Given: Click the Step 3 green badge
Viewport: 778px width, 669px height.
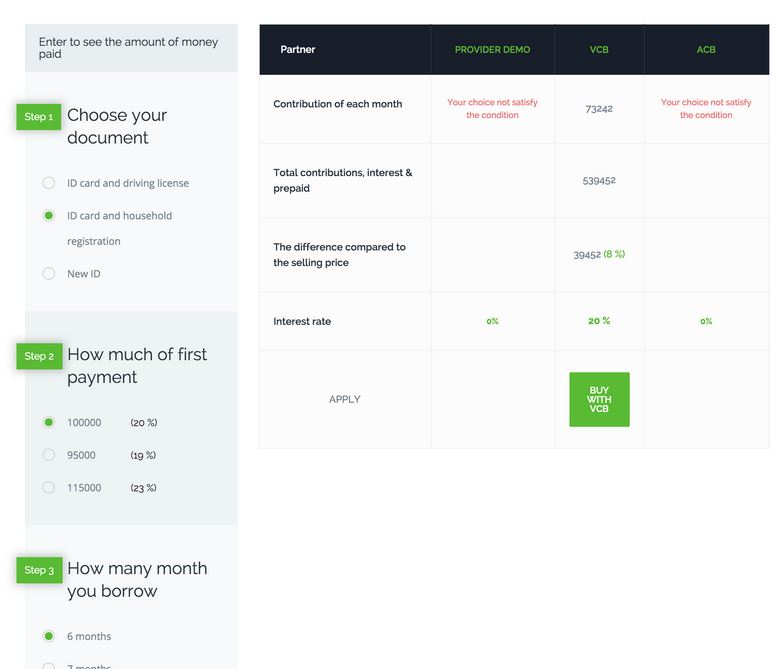Looking at the screenshot, I should [39, 570].
